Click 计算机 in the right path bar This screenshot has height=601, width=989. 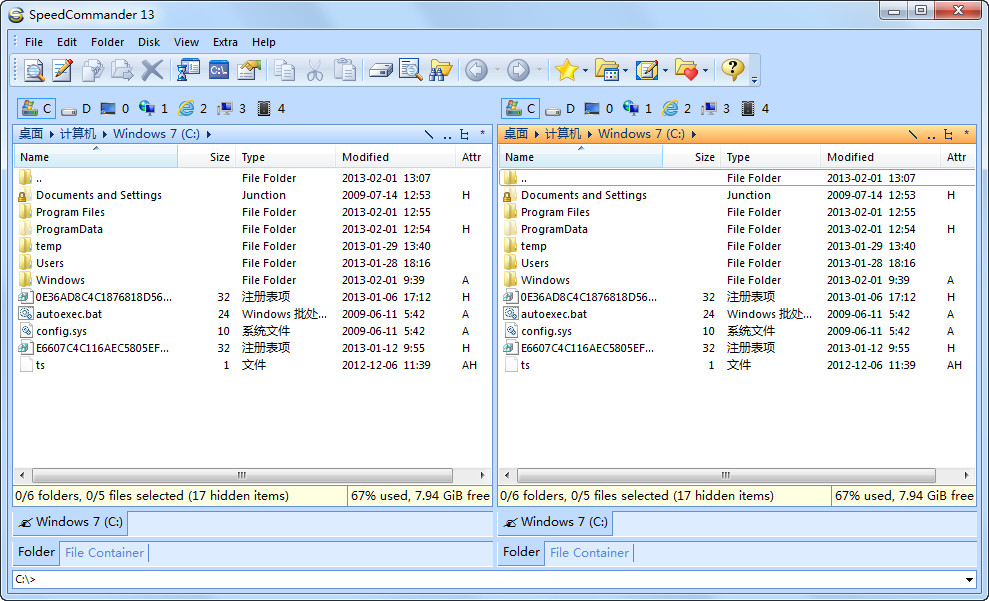point(563,134)
